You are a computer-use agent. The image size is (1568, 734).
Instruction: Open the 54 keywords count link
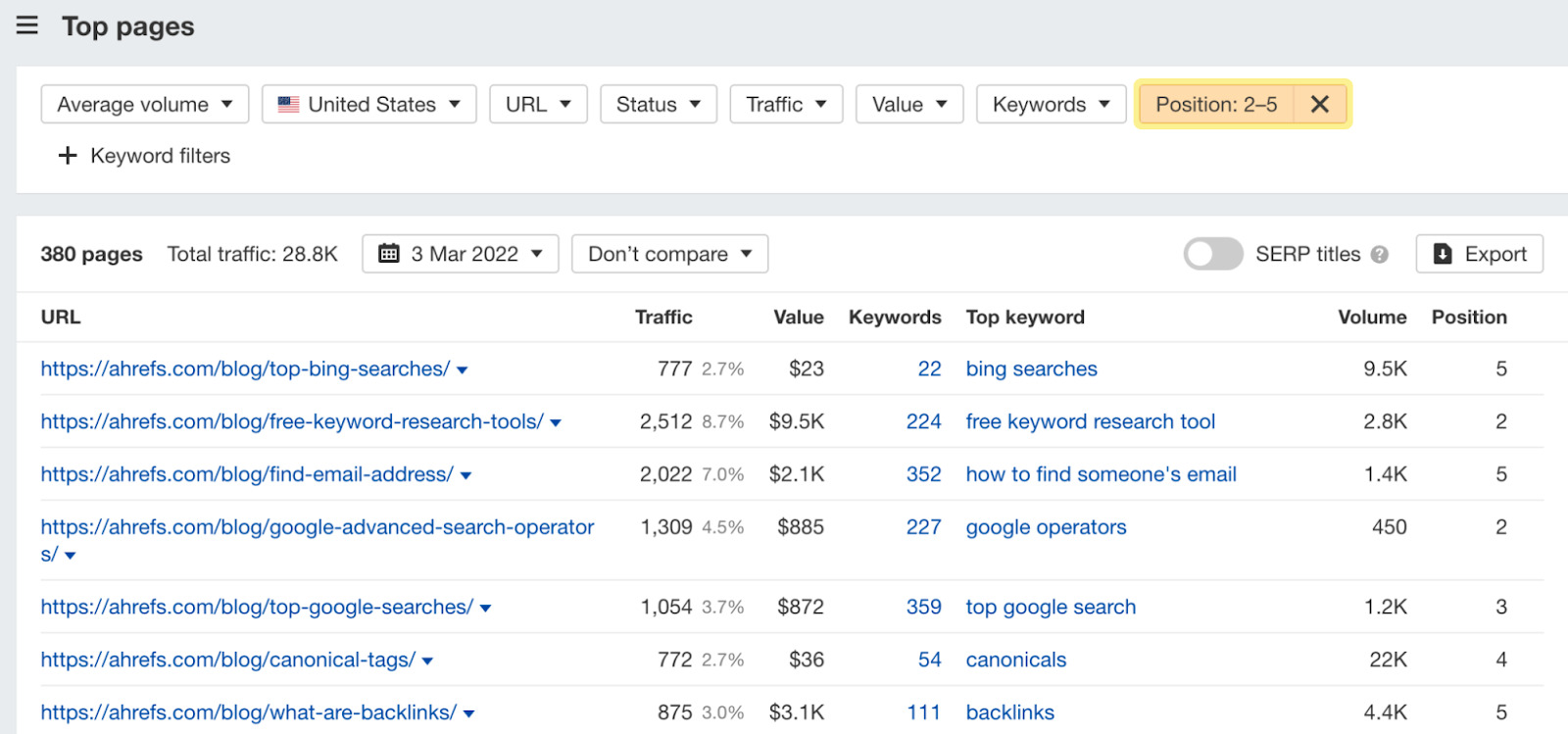coord(930,660)
